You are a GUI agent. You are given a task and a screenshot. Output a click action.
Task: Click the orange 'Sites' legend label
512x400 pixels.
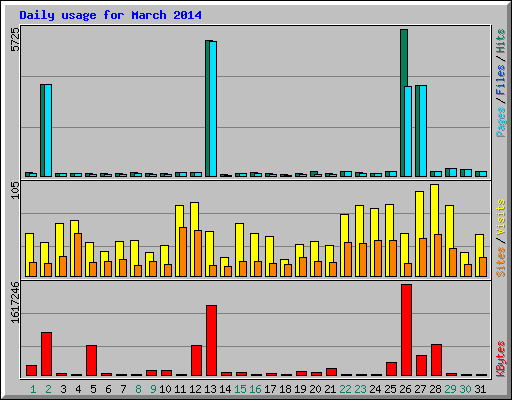[500, 262]
